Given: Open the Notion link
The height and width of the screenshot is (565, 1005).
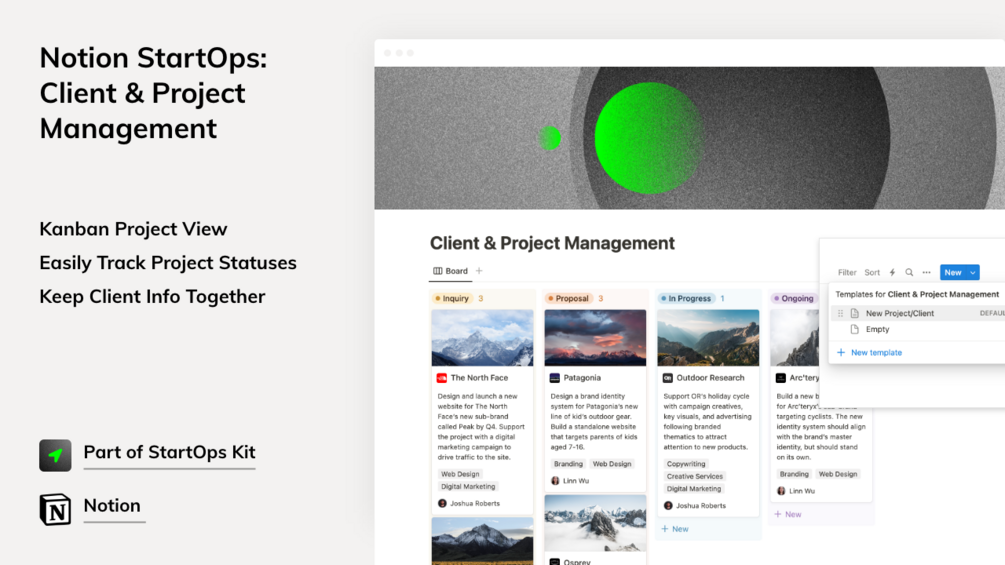Looking at the screenshot, I should tap(112, 505).
